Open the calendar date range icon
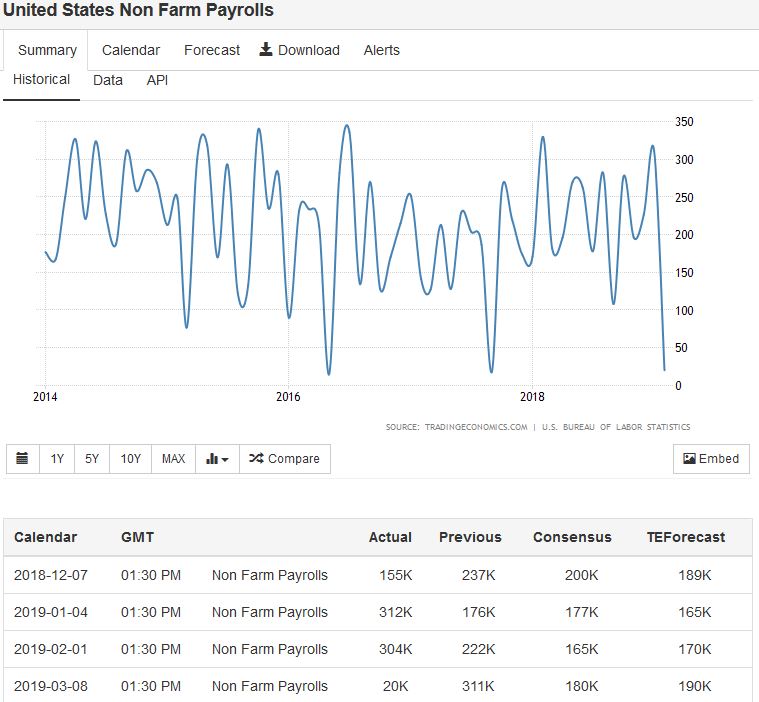This screenshot has height=702, width=759. tap(23, 459)
